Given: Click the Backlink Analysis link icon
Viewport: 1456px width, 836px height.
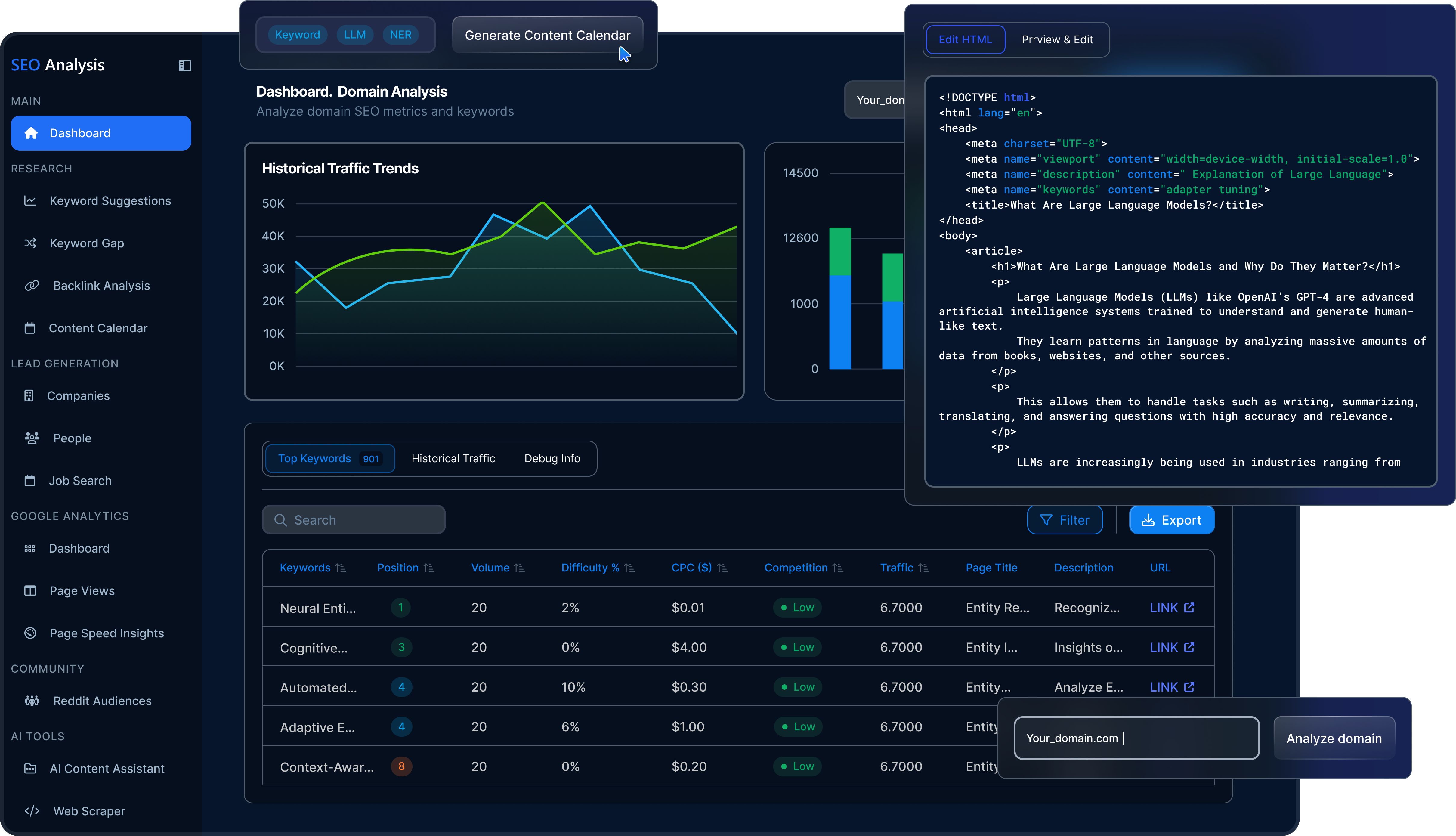Looking at the screenshot, I should pyautogui.click(x=32, y=285).
